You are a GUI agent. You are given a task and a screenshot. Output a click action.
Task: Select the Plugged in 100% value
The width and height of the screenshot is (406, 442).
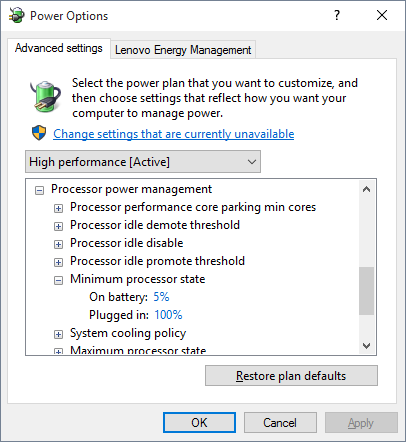coord(168,315)
